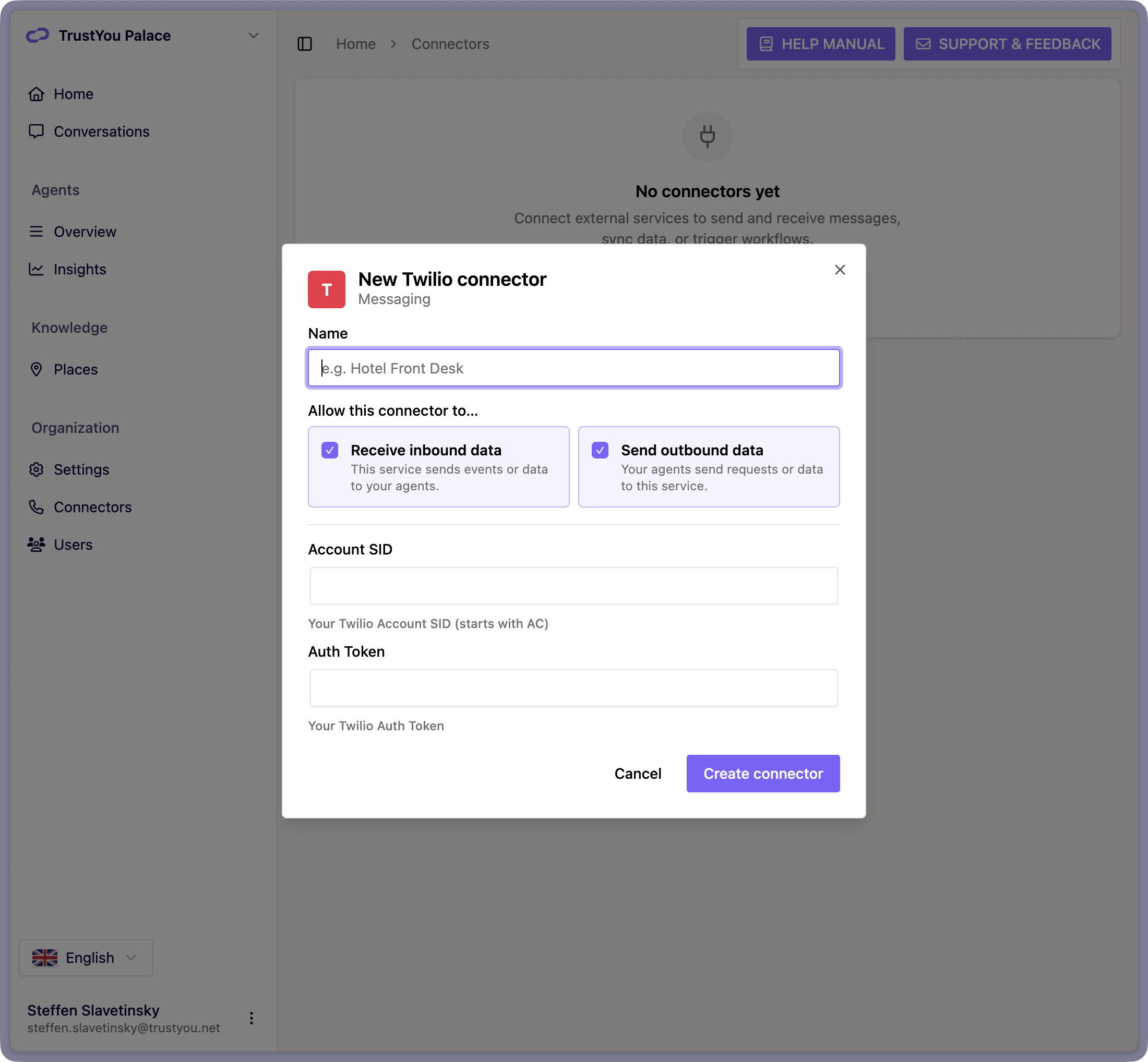Viewport: 1148px width, 1062px height.
Task: Click the Account SID input field
Action: coord(573,586)
